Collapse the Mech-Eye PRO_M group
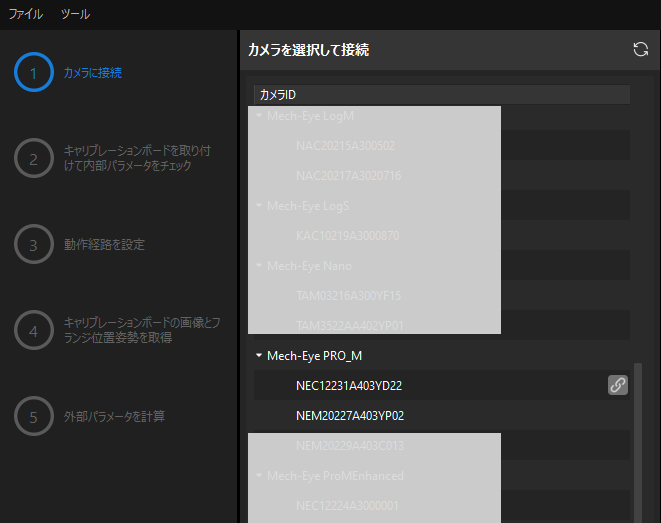 (x=259, y=356)
